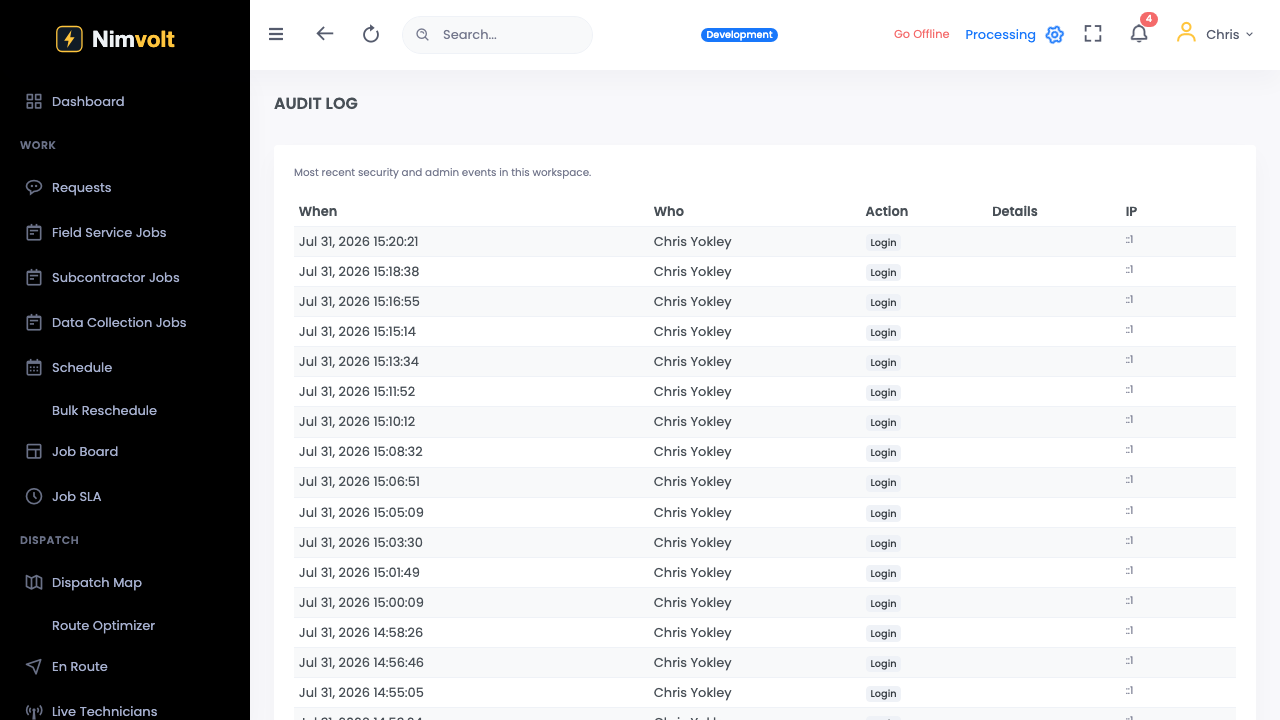Click the notification count badge 4

(1149, 19)
